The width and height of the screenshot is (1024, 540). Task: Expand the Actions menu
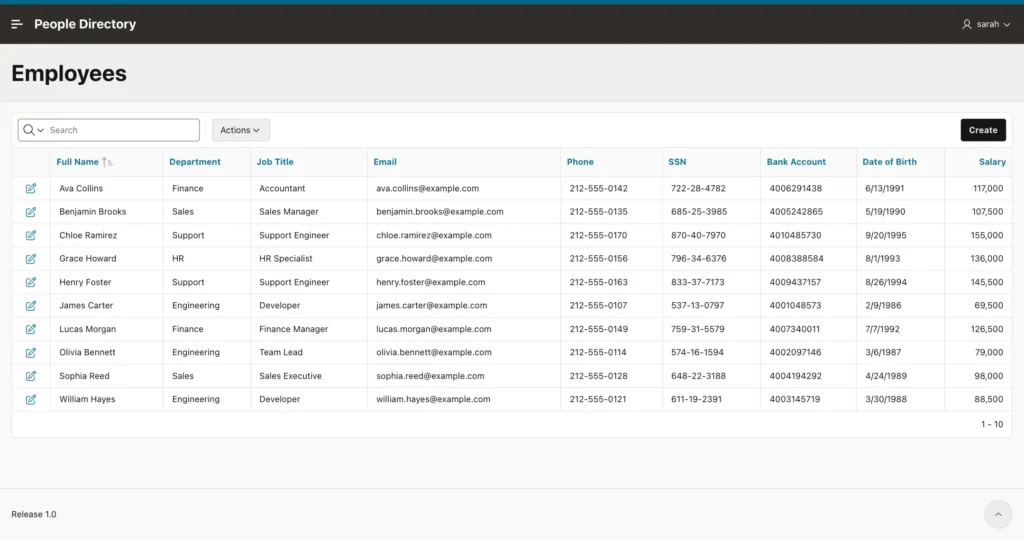pos(240,130)
